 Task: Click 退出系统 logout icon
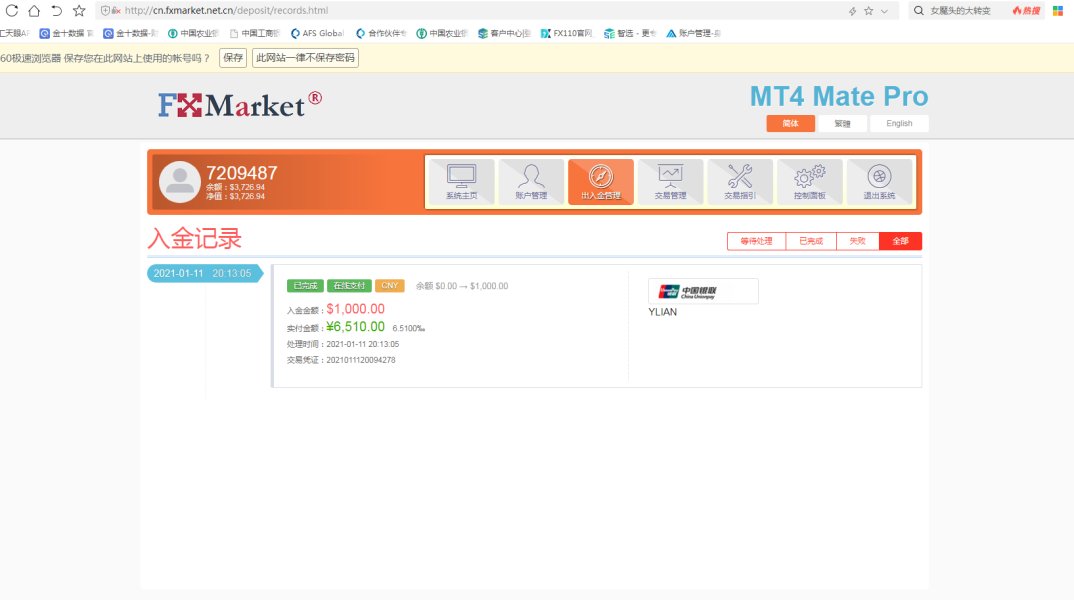coord(879,182)
